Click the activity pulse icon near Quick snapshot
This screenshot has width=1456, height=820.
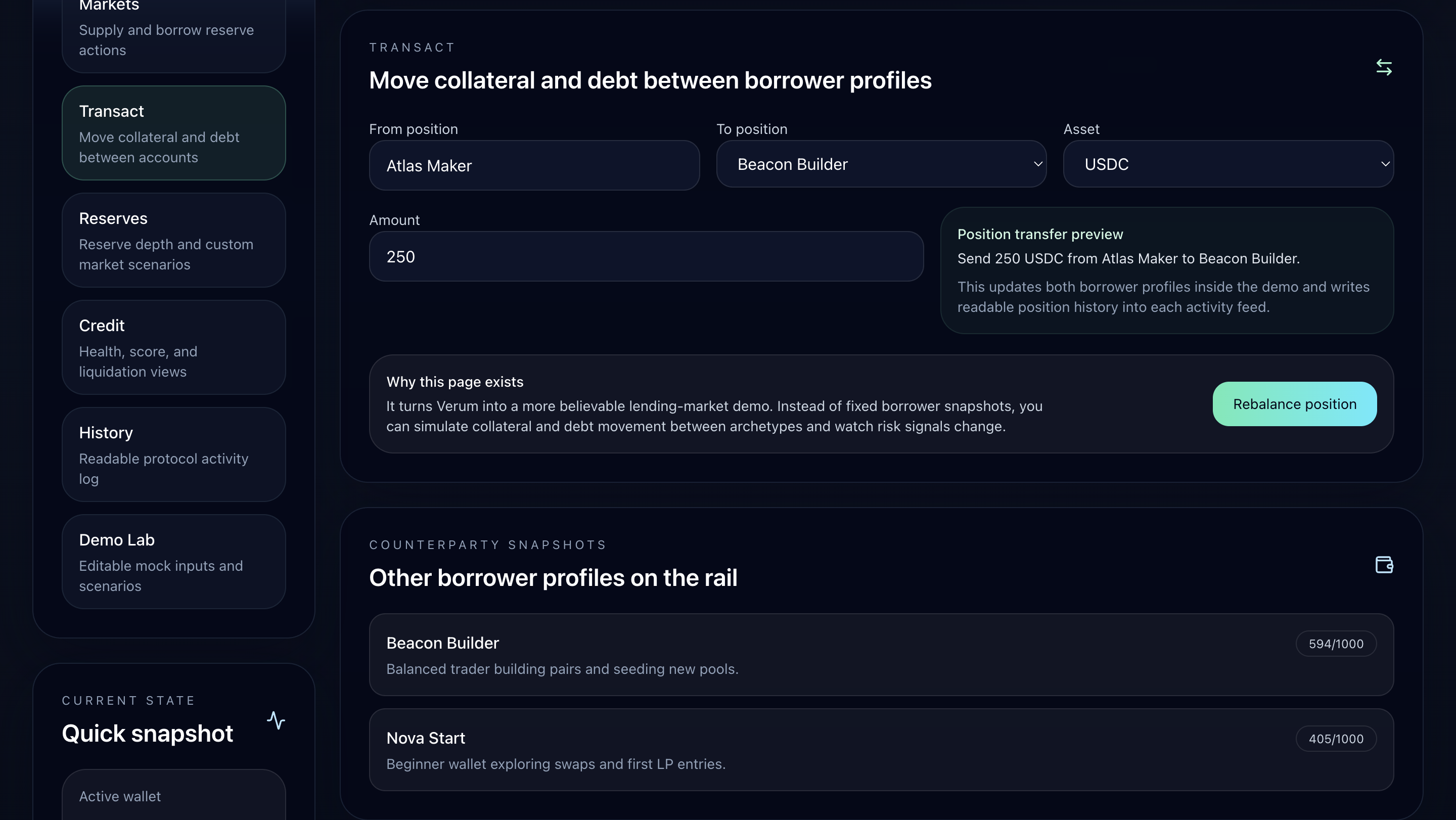coord(276,720)
